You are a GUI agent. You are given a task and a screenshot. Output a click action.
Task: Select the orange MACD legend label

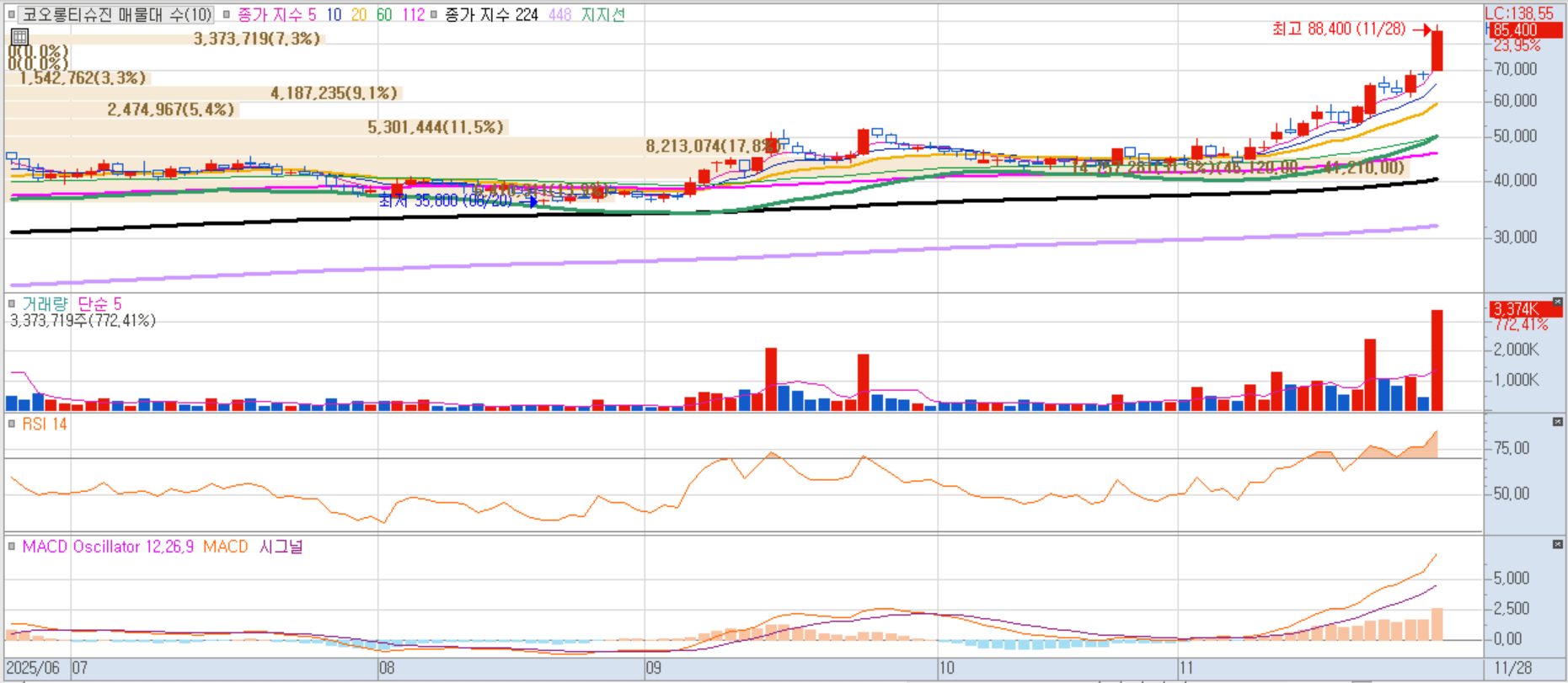click(225, 547)
